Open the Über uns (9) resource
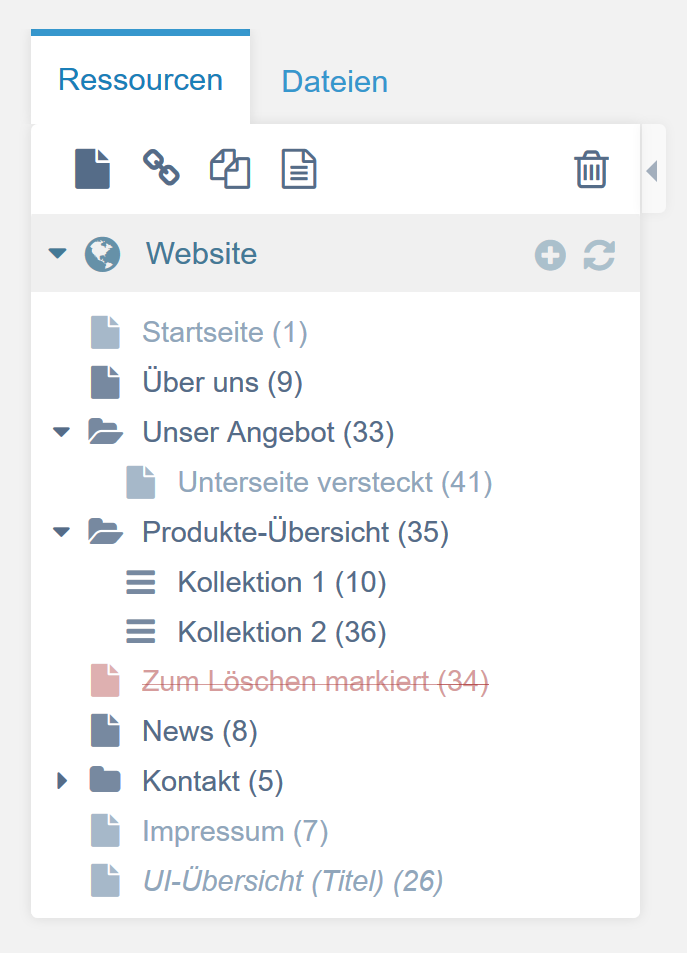Screen dimensions: 687x953 click(x=222, y=382)
